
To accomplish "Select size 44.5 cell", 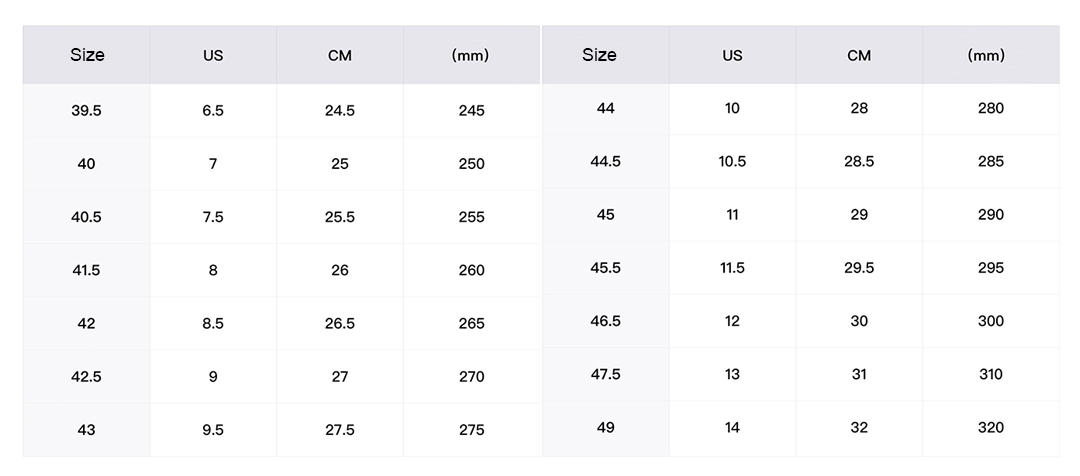I will 606,161.
